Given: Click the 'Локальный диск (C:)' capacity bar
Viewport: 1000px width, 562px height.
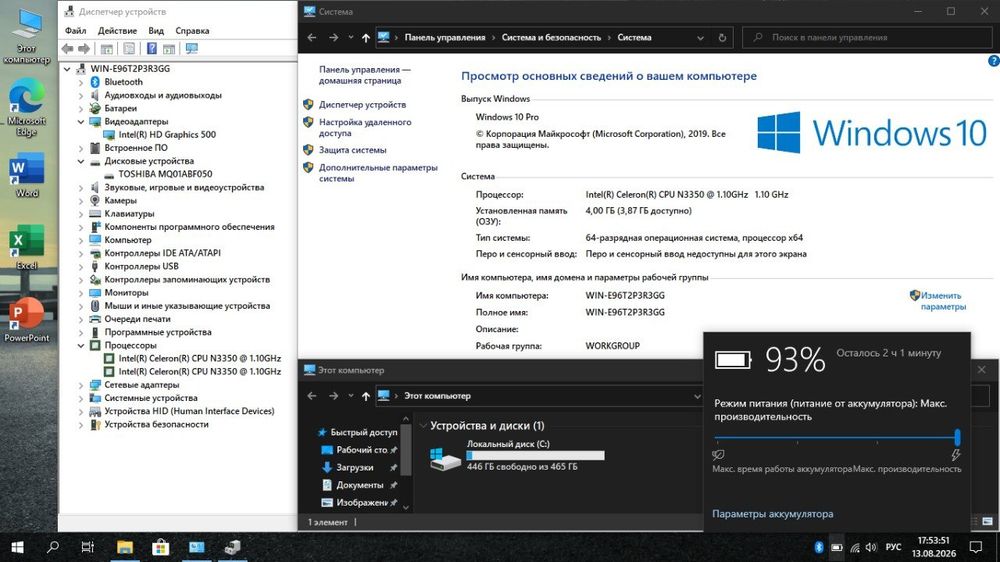Looking at the screenshot, I should click(x=535, y=455).
